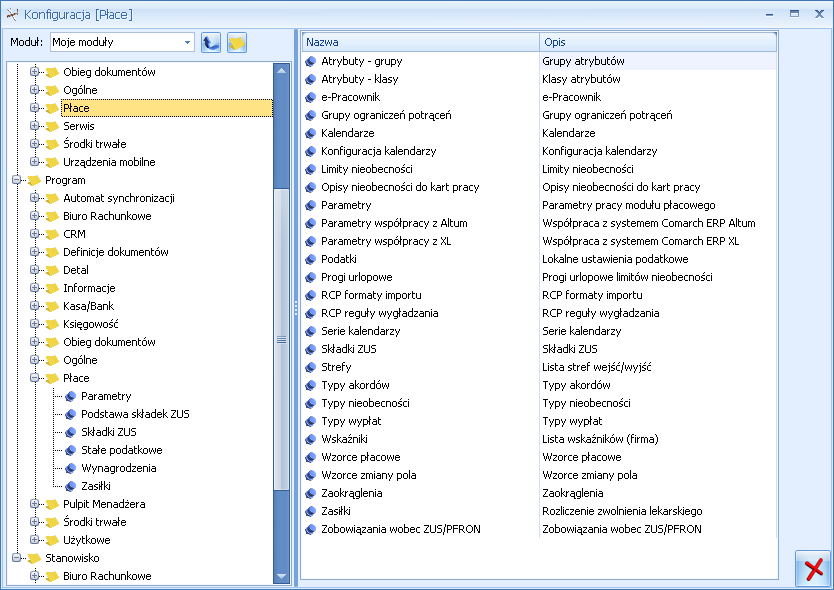The image size is (834, 590).
Task: Collapse the Płace node under Program
Action: [35, 378]
